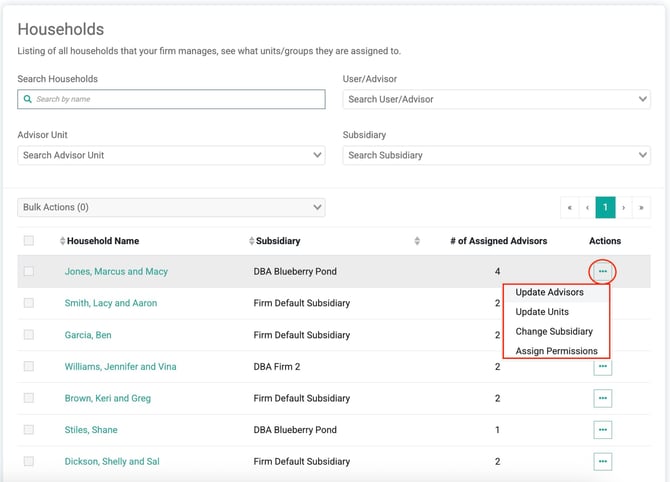Open actions ellipsis for Williams, Jennifer and Vina
670x482 pixels.
click(602, 366)
